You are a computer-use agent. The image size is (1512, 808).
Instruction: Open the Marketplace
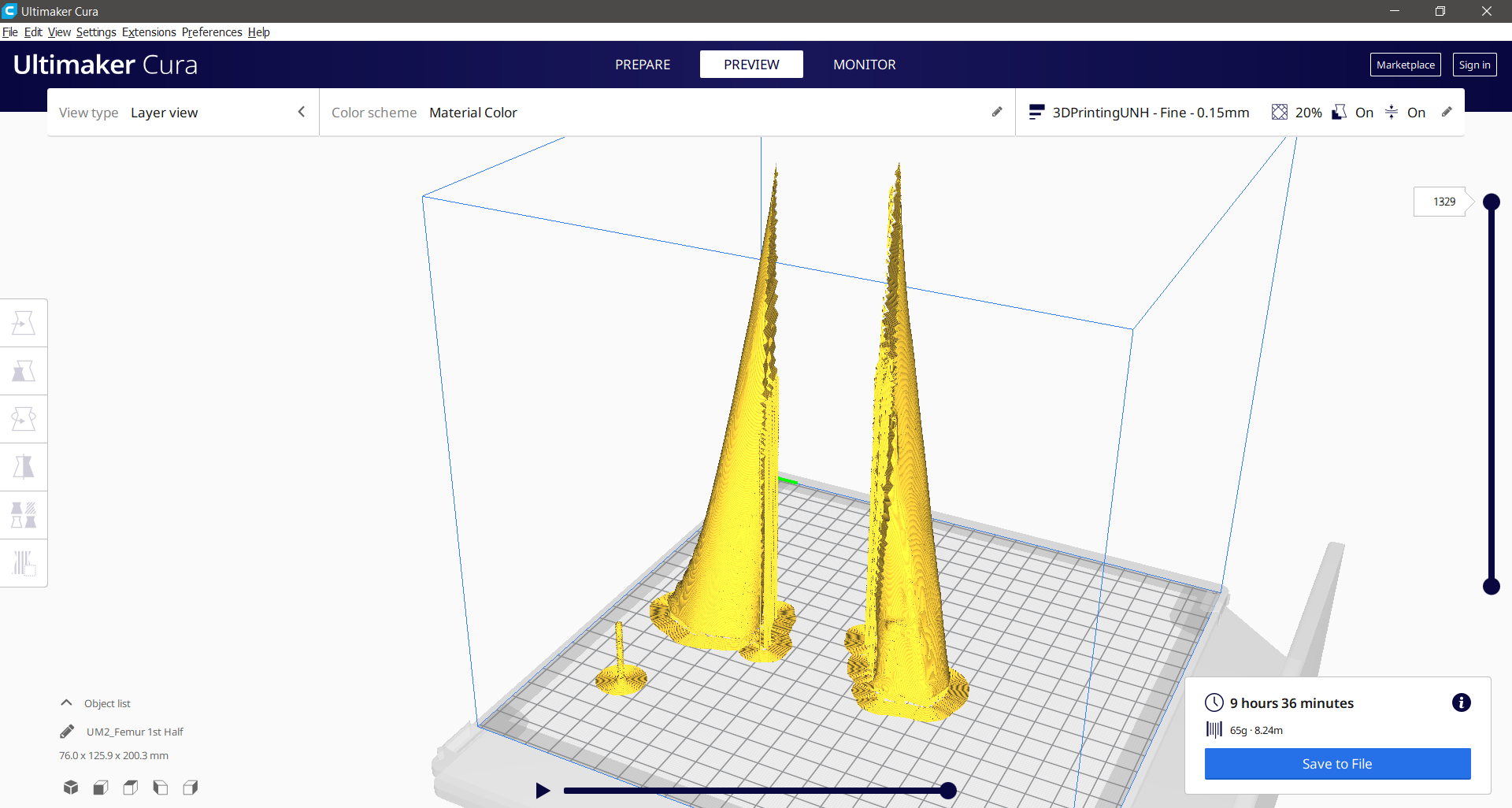(x=1406, y=65)
